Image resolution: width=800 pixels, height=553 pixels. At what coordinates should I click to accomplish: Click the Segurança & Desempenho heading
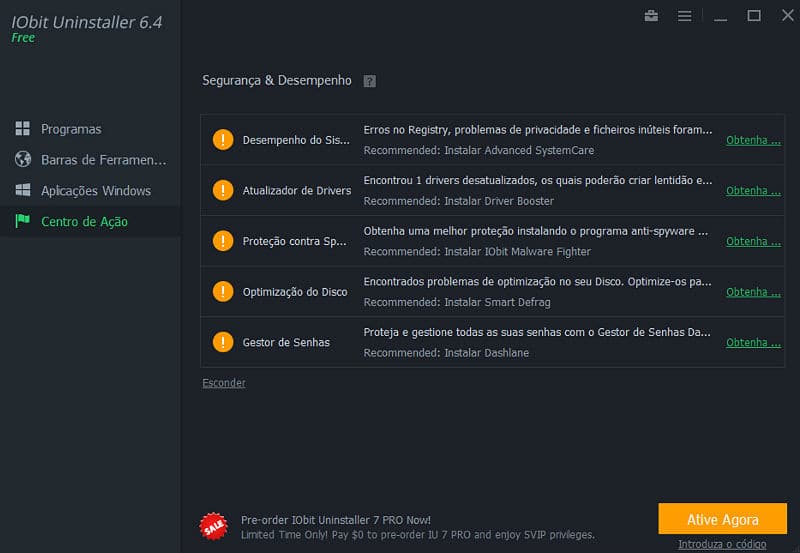click(x=277, y=81)
